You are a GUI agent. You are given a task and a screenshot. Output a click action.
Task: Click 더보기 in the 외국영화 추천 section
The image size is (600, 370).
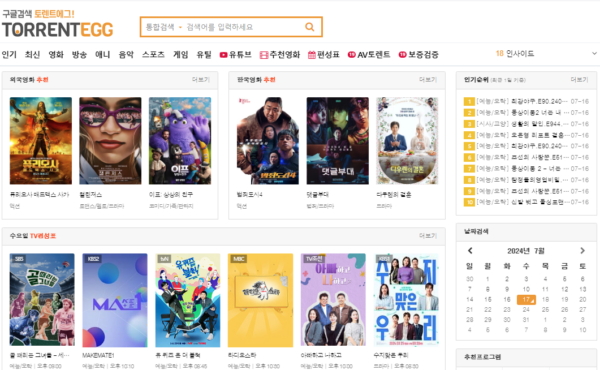pyautogui.click(x=201, y=80)
